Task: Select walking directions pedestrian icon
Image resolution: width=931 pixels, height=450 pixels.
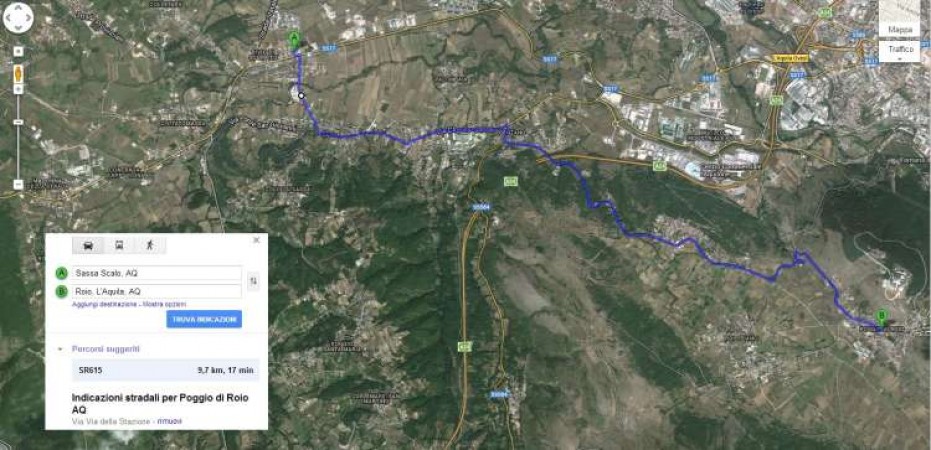Action: (150, 245)
